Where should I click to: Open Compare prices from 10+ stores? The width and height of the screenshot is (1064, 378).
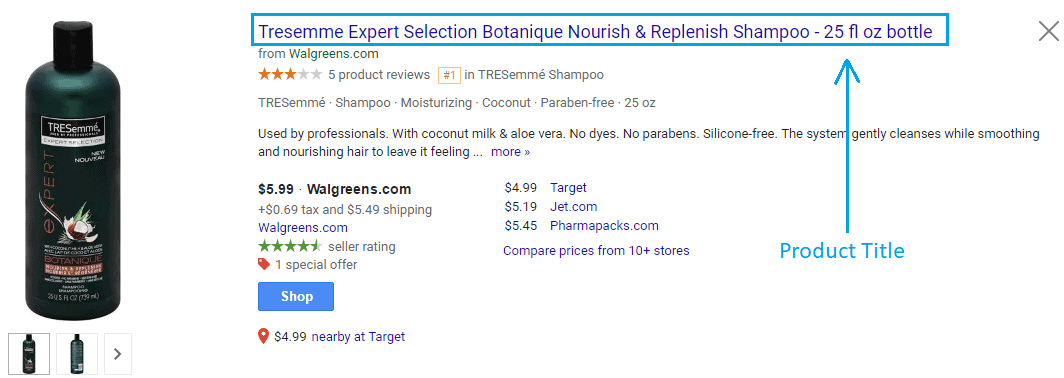coord(596,251)
